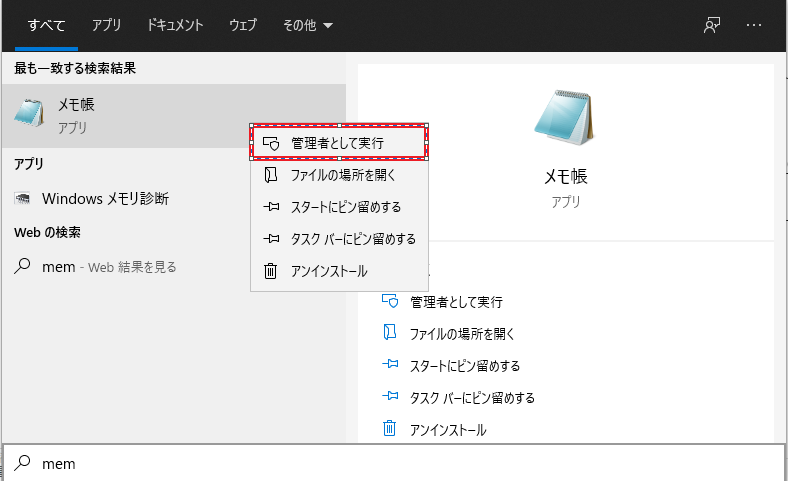
Task: Click large メモ帳 icon in preview pane
Action: pyautogui.click(x=565, y=117)
